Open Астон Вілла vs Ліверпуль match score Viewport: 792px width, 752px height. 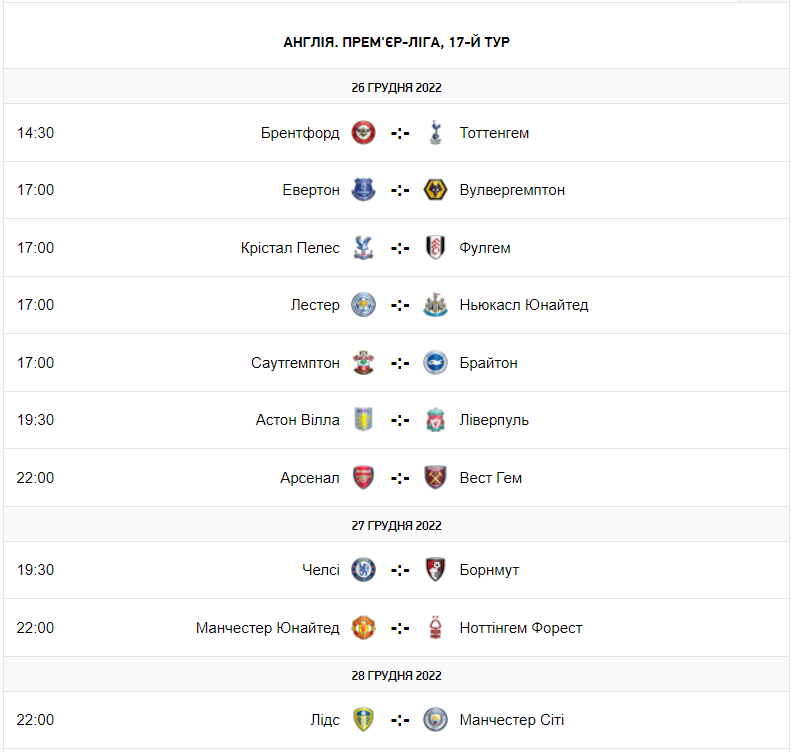click(400, 420)
